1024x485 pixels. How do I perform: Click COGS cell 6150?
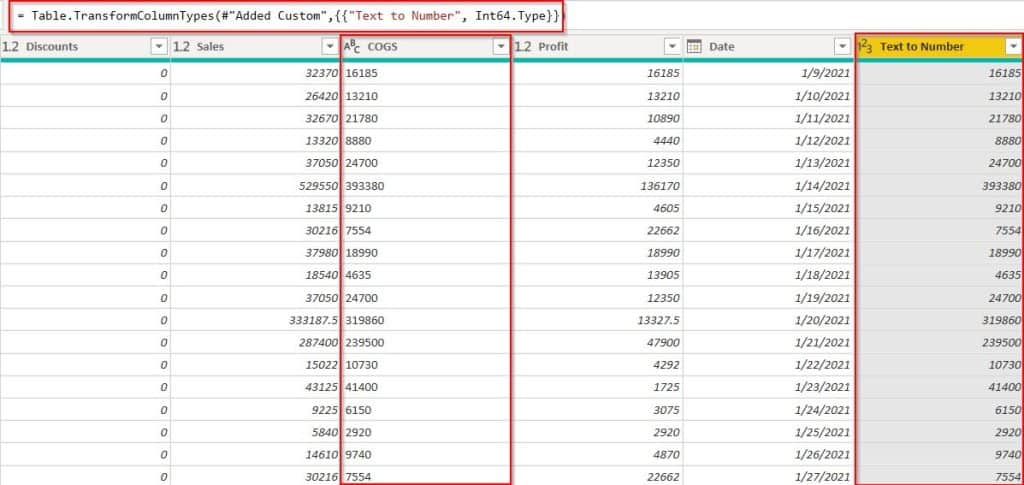426,410
